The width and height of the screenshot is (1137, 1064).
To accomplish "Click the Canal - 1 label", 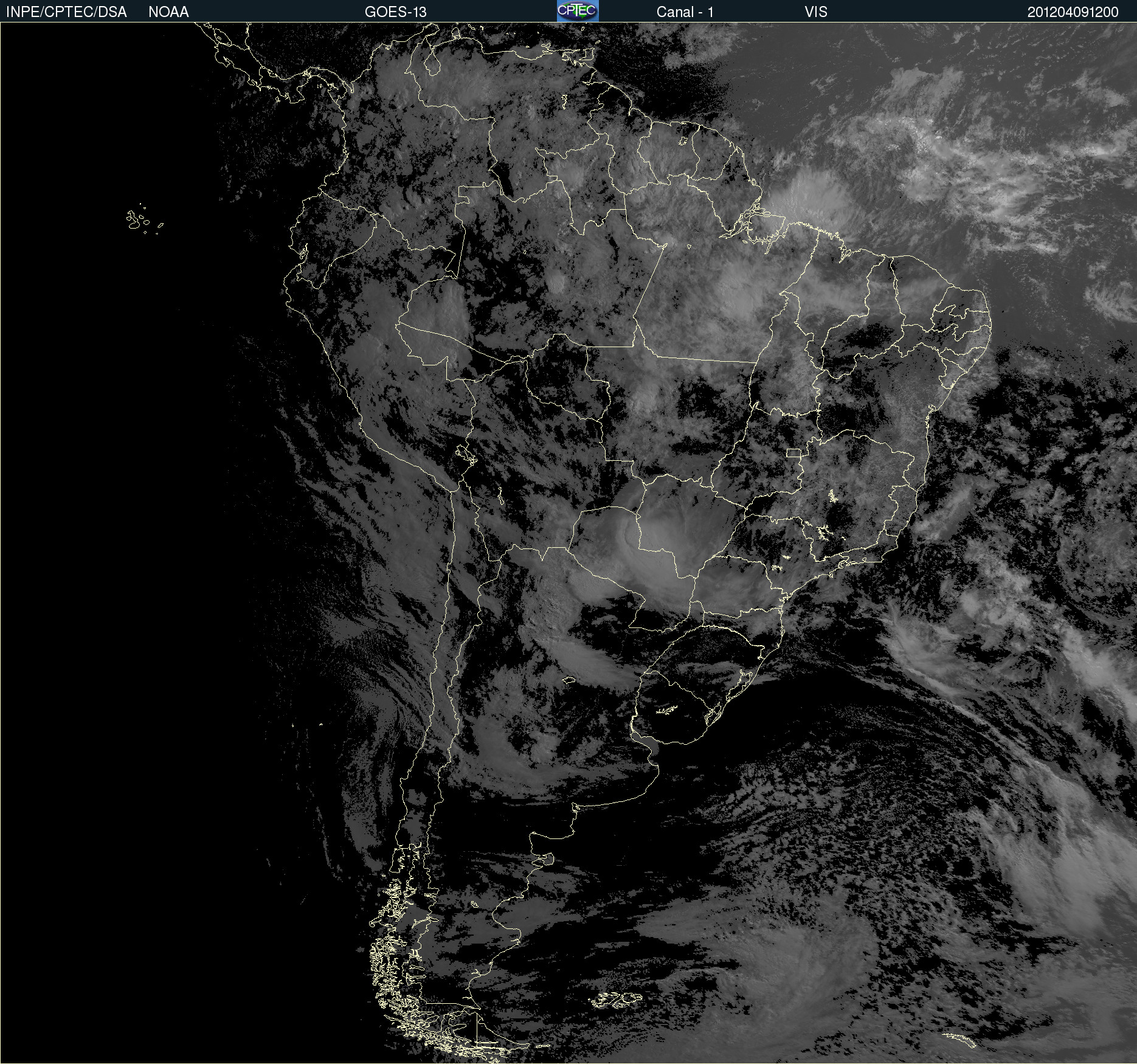I will (x=685, y=12).
